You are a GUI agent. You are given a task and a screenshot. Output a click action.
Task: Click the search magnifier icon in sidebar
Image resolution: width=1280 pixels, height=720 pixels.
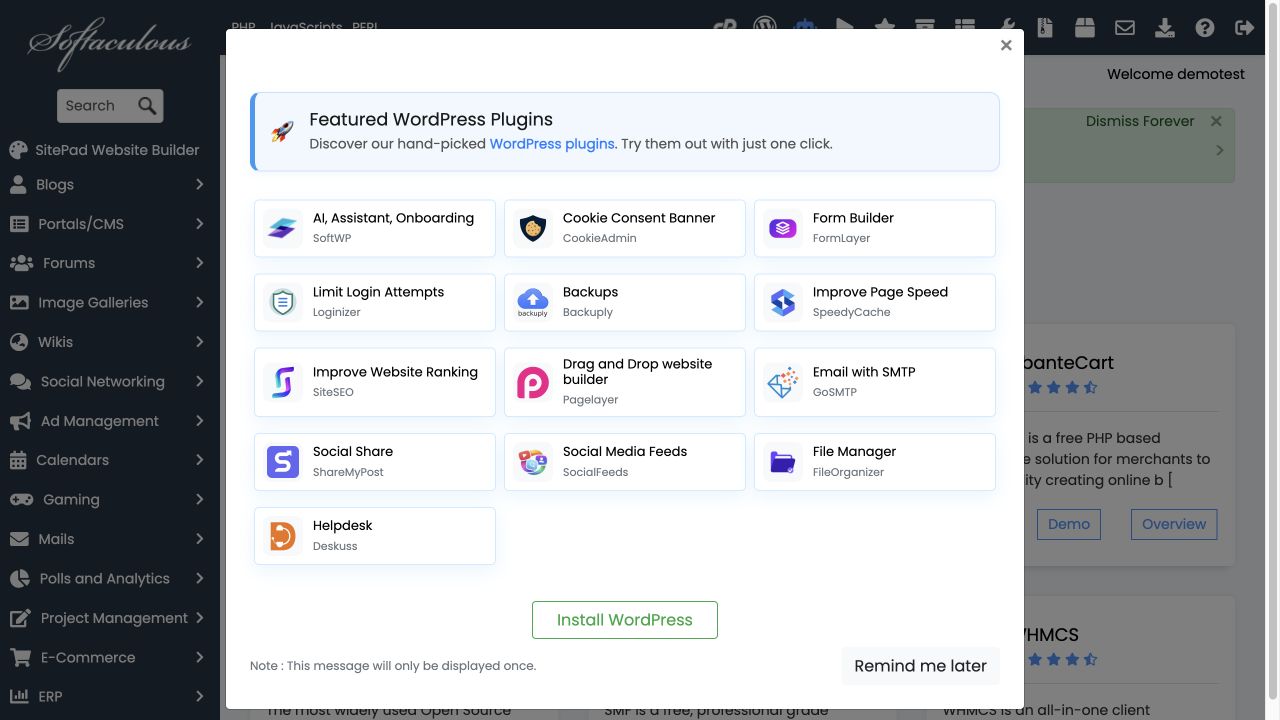[x=147, y=106]
